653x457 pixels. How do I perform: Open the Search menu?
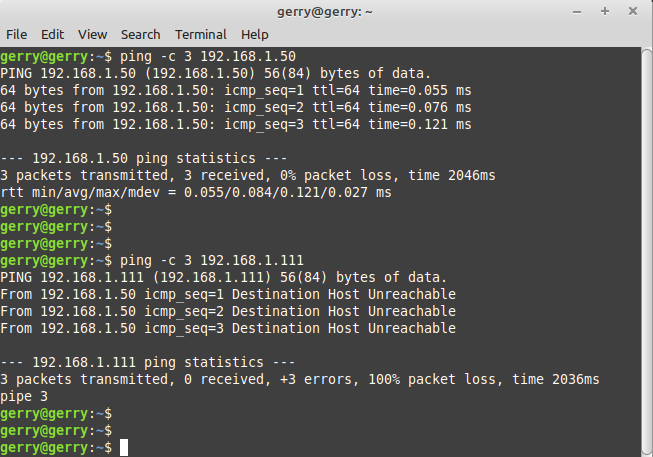point(140,34)
